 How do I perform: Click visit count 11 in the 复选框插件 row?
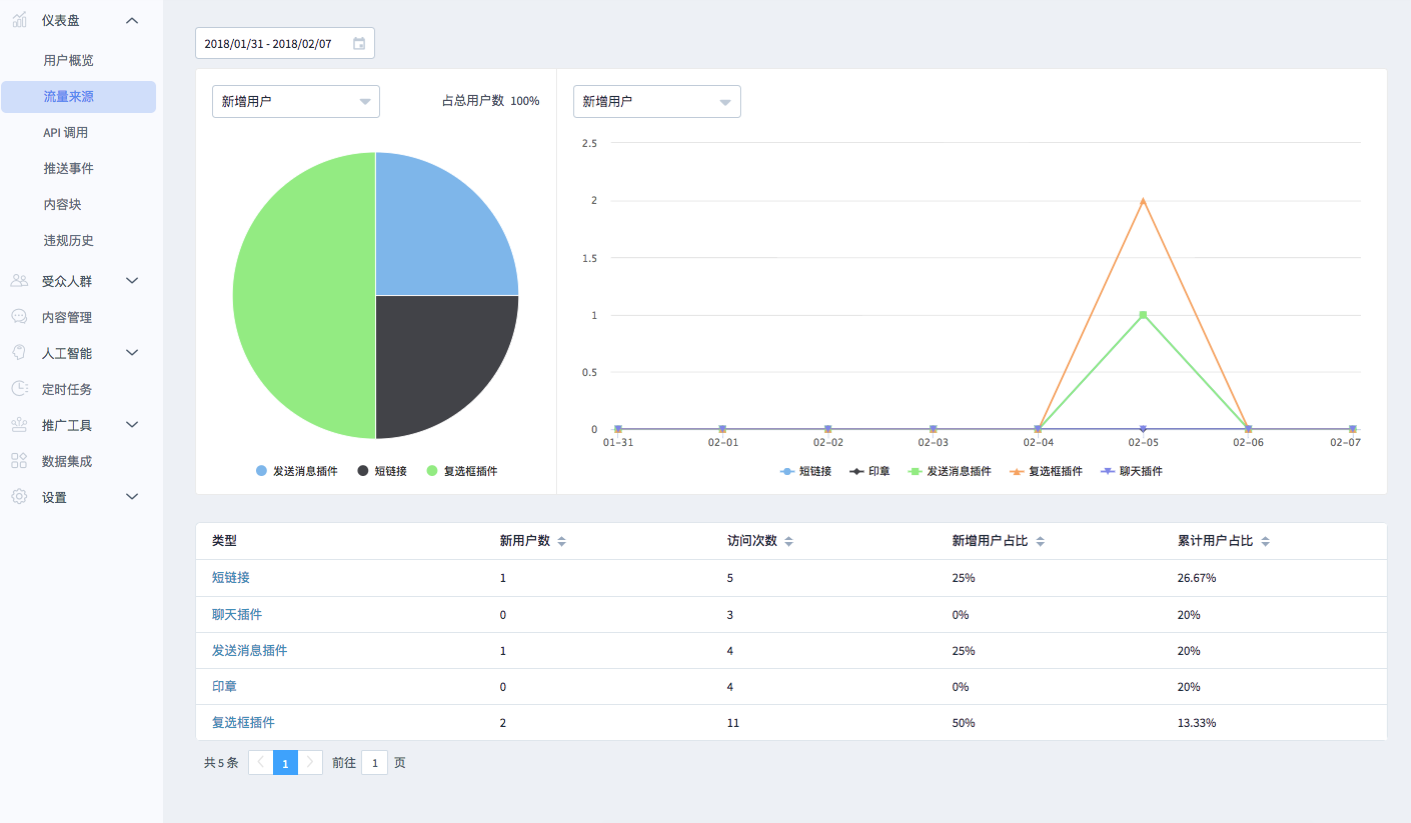[733, 722]
